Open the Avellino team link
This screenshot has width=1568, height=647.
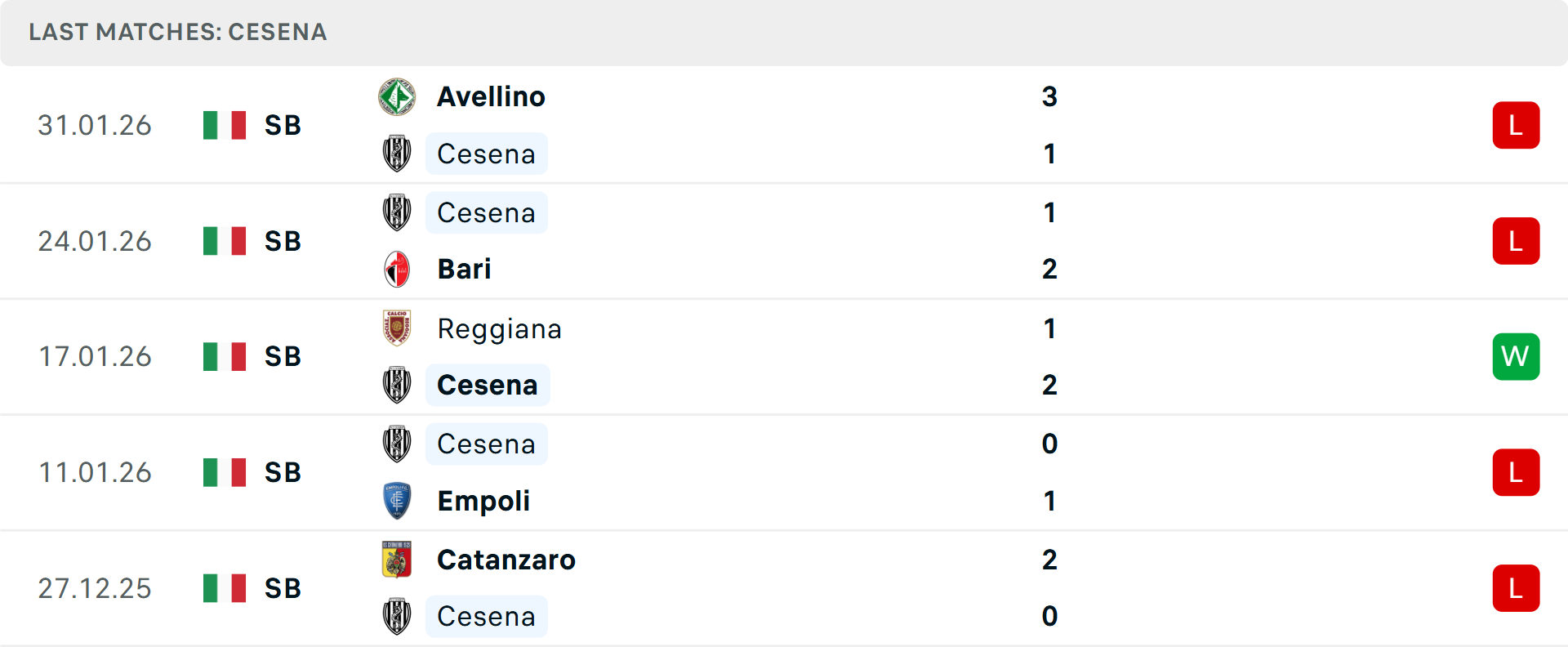[x=491, y=97]
